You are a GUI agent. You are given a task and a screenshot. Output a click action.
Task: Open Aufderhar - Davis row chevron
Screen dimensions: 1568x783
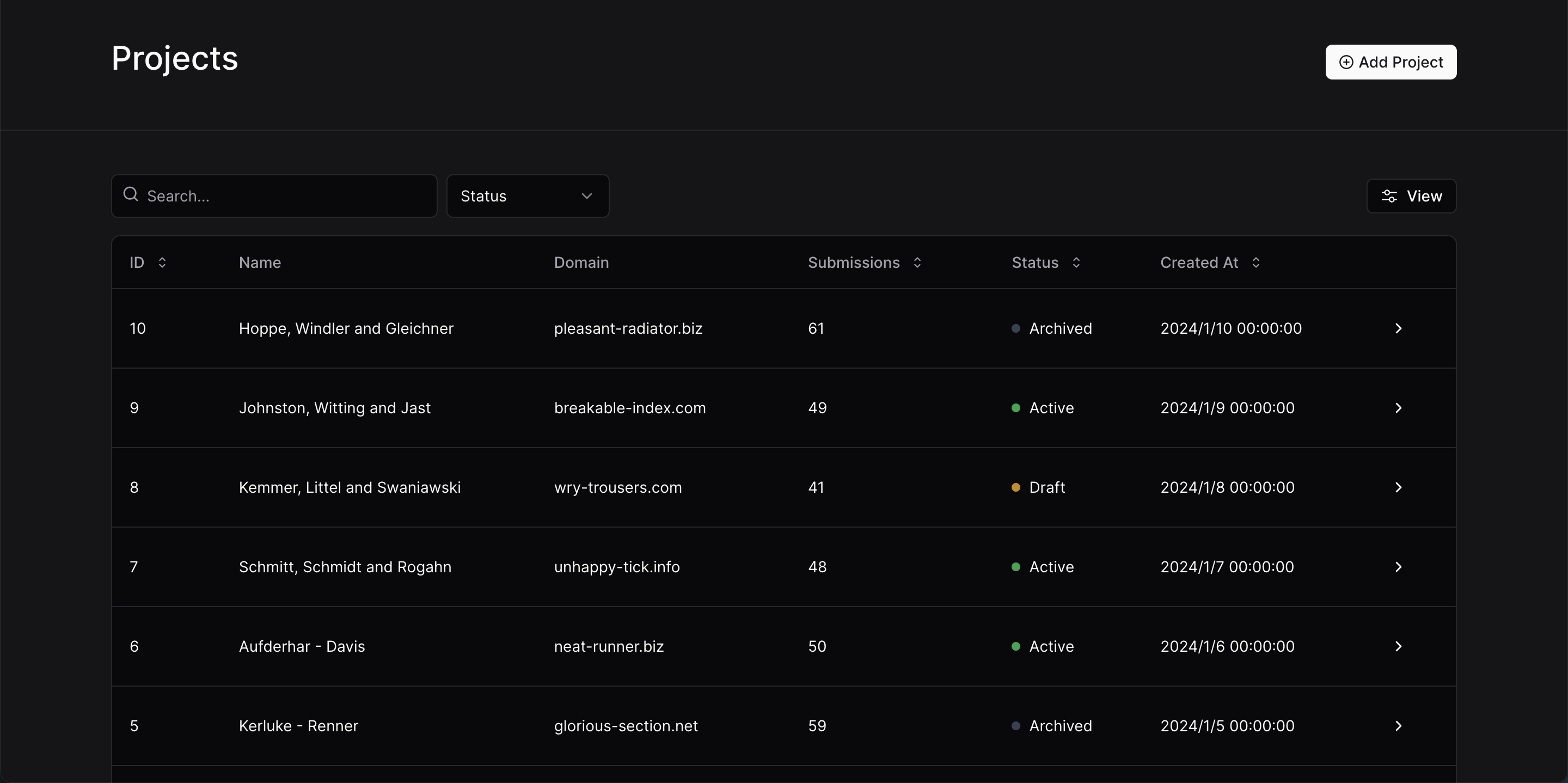click(1398, 647)
